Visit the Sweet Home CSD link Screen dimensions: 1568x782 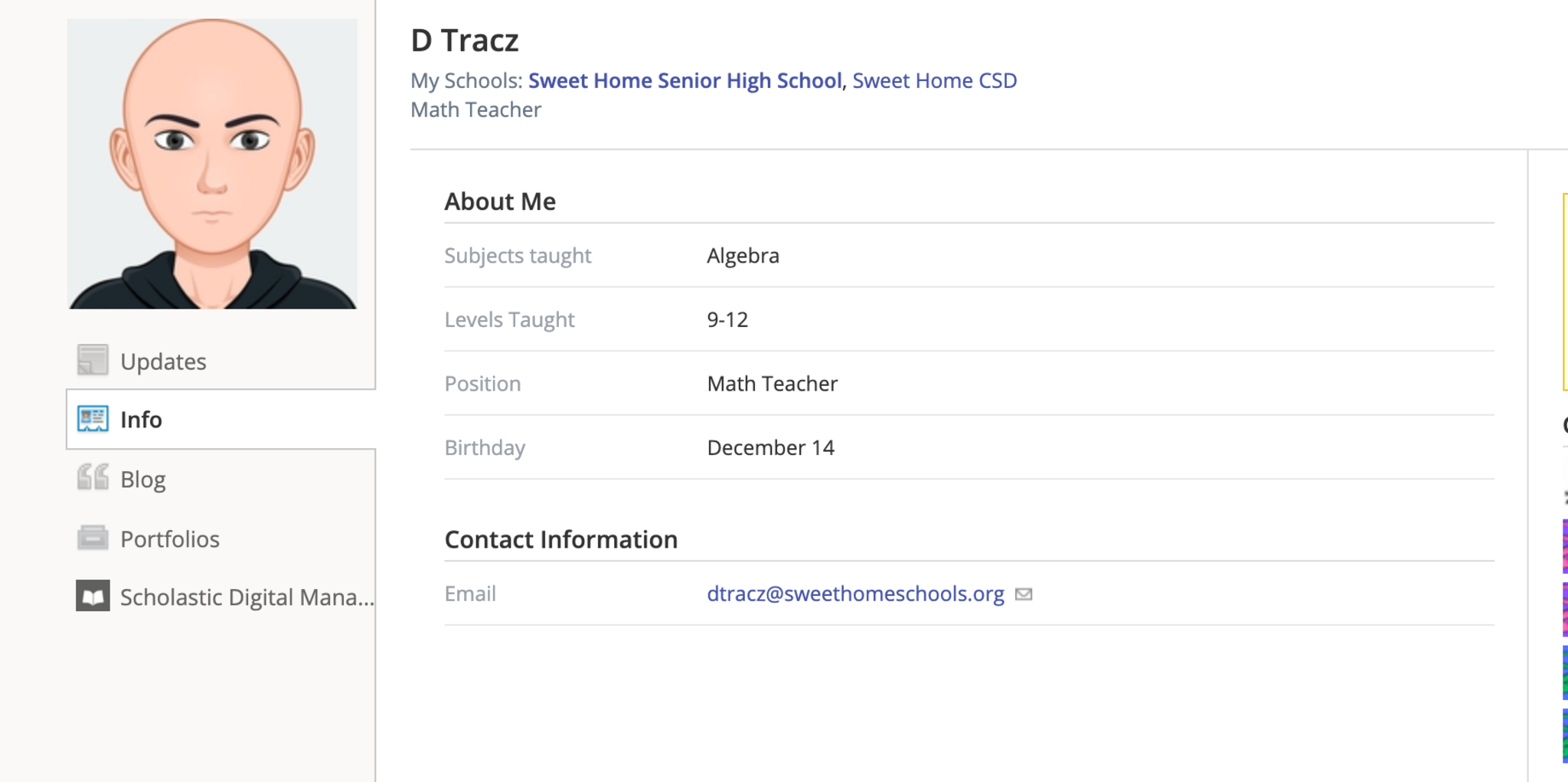click(x=934, y=80)
